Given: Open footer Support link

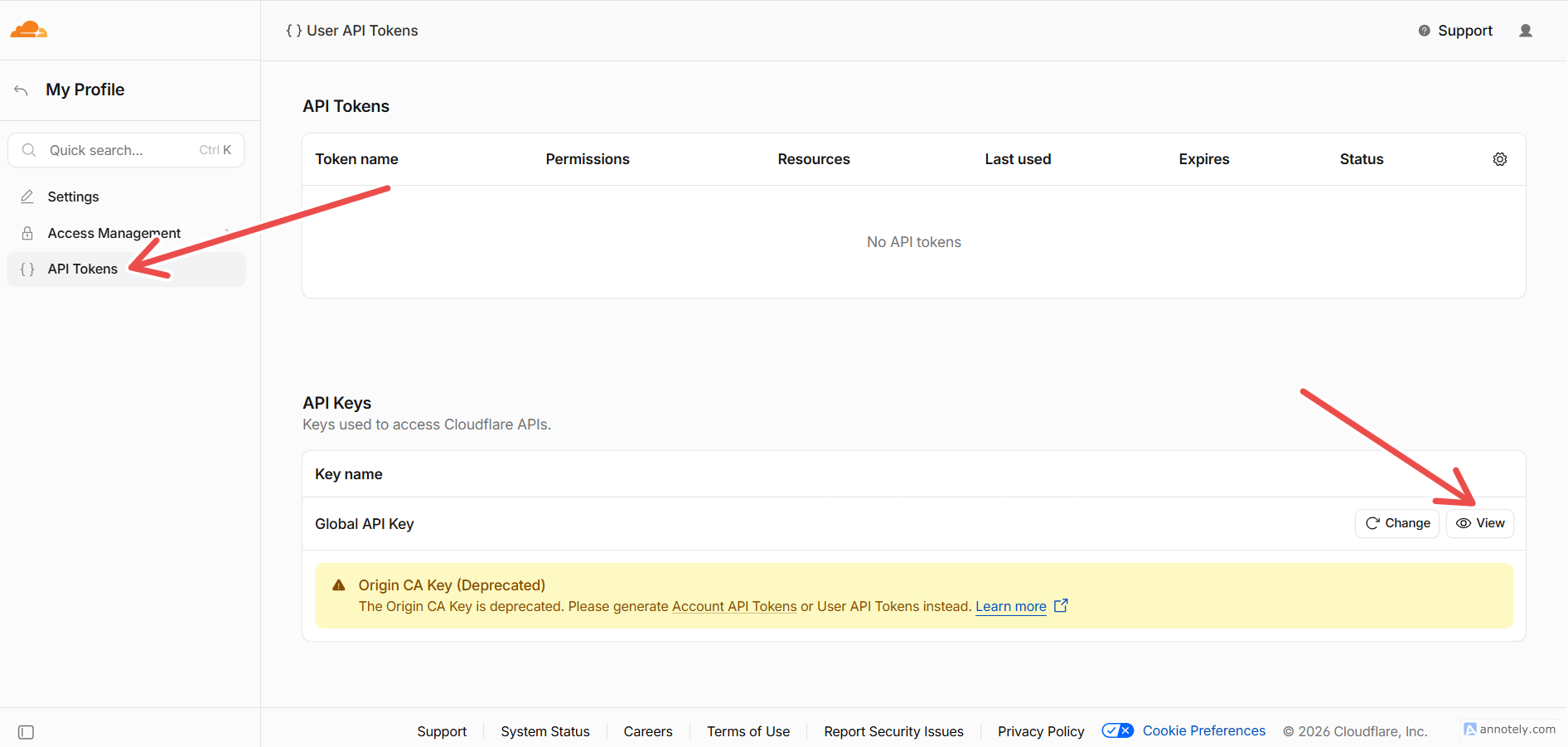Looking at the screenshot, I should [442, 731].
